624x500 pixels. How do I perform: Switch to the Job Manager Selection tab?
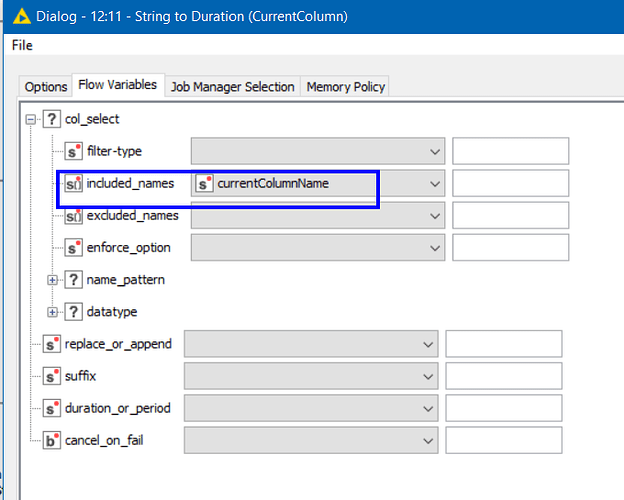click(232, 87)
